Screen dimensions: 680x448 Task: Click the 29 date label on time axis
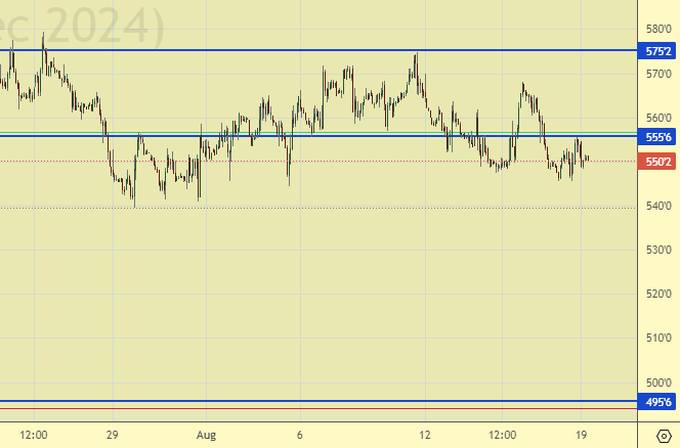coord(113,436)
